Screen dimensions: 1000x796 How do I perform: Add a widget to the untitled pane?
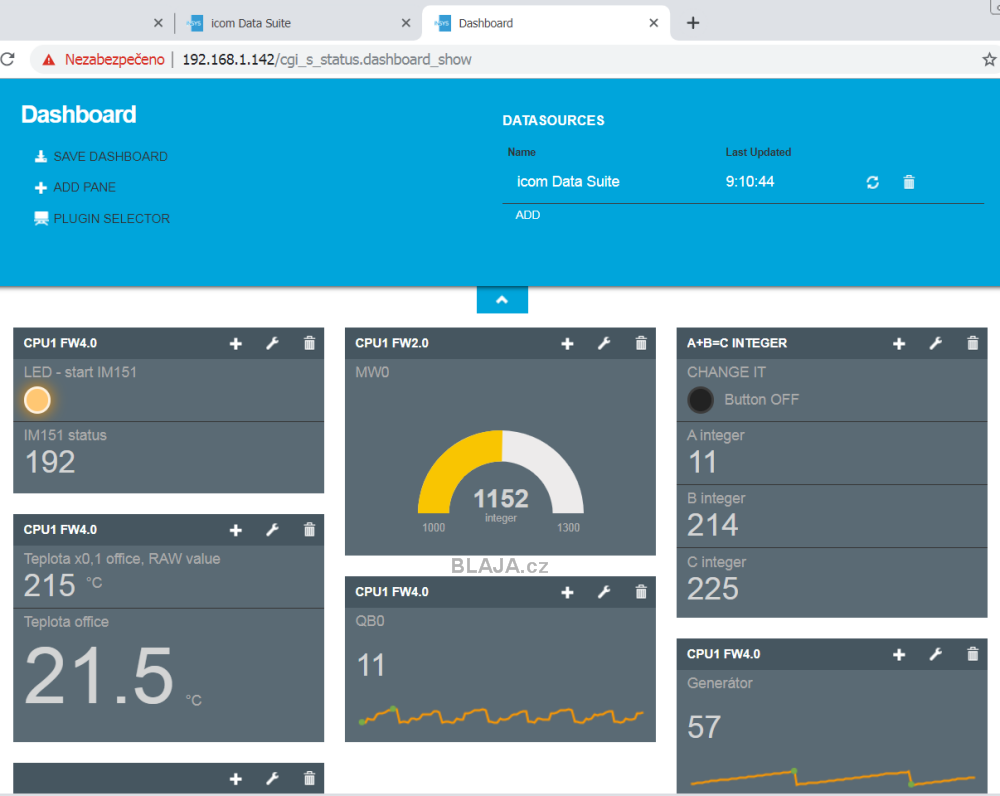(x=236, y=779)
